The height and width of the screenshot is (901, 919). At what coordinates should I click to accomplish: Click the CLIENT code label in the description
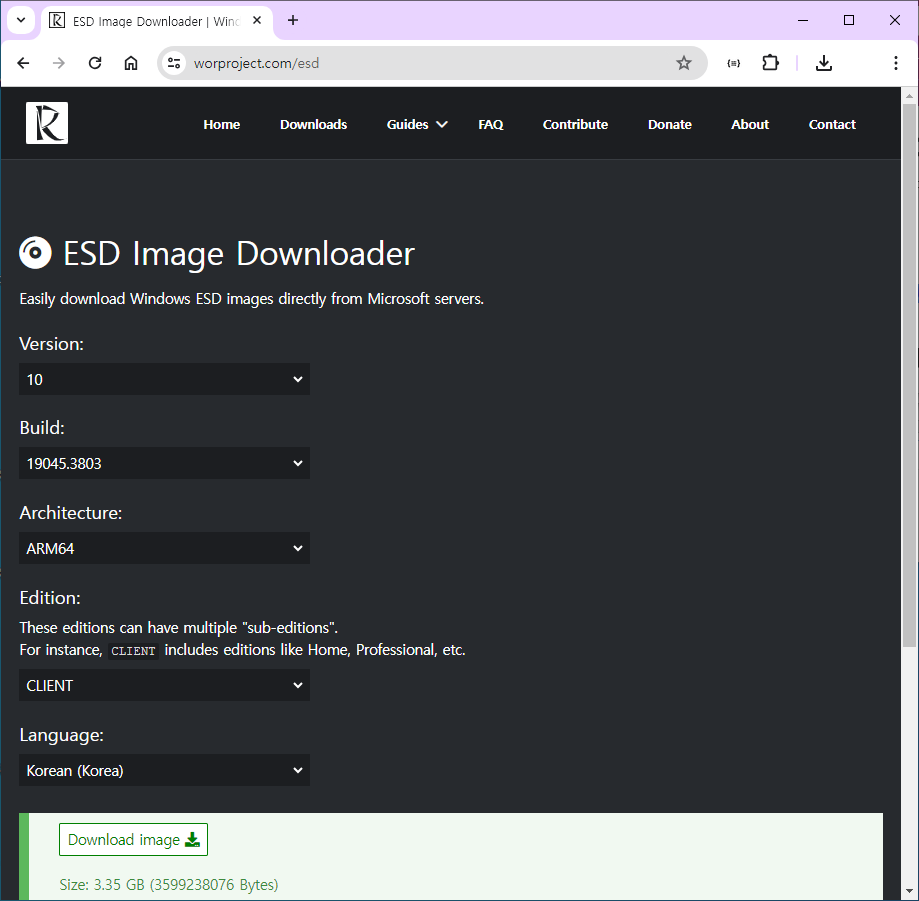click(x=133, y=651)
